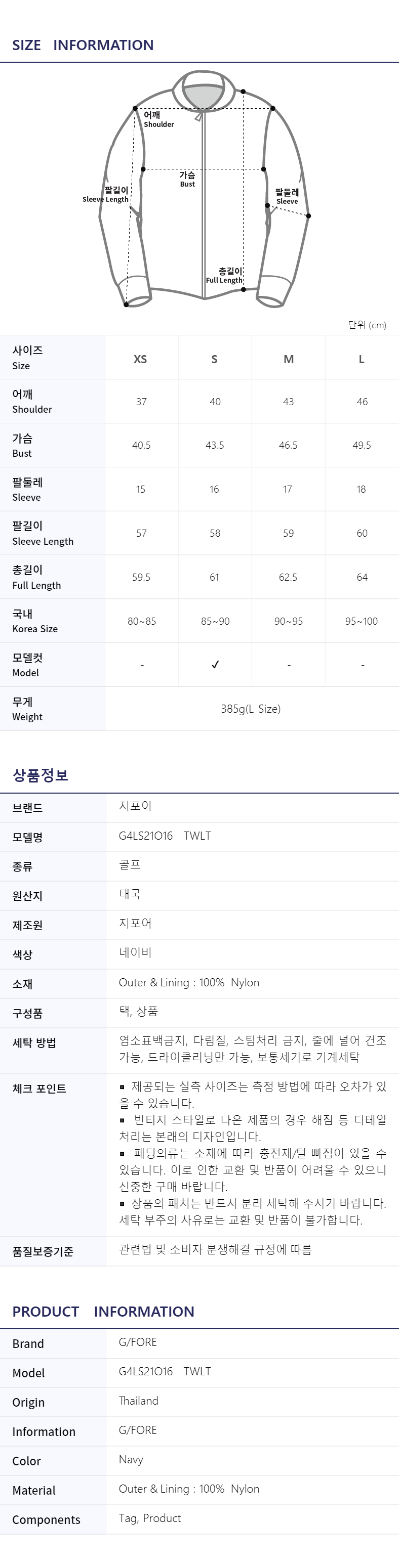Click the PRODUCT INFORMATION heading

(x=104, y=1311)
